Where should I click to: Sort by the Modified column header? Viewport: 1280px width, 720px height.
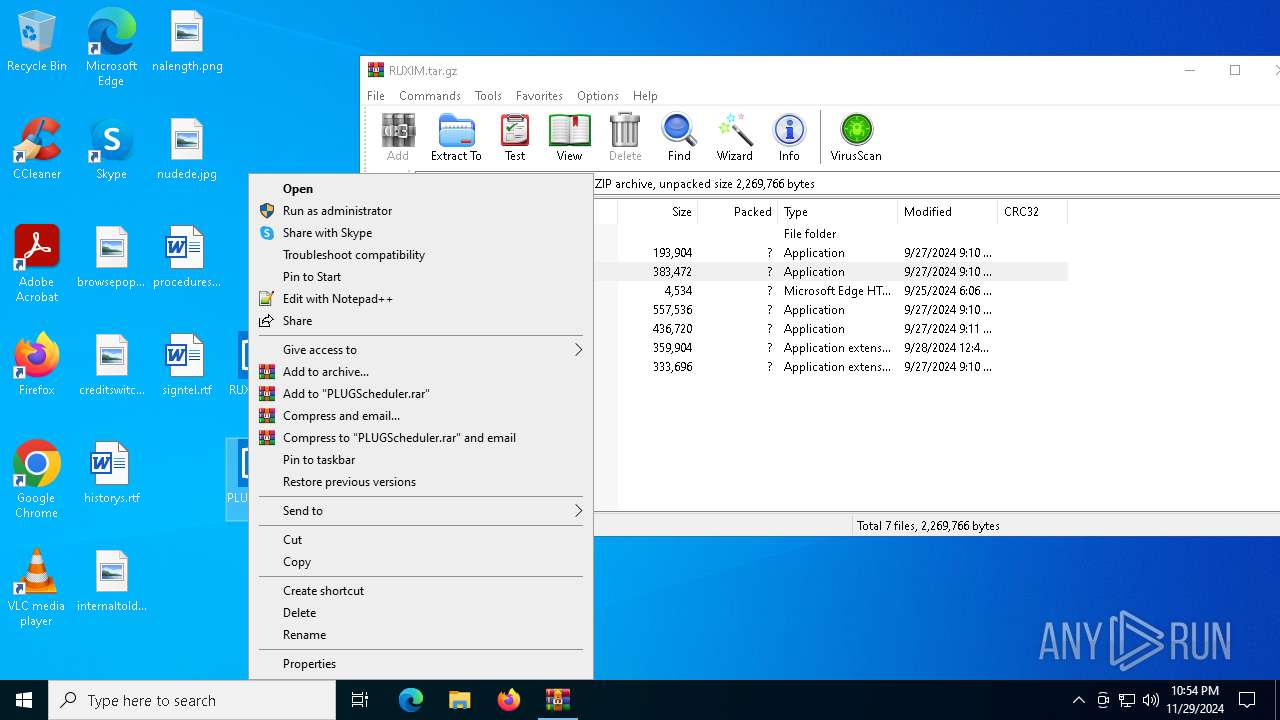pos(947,212)
